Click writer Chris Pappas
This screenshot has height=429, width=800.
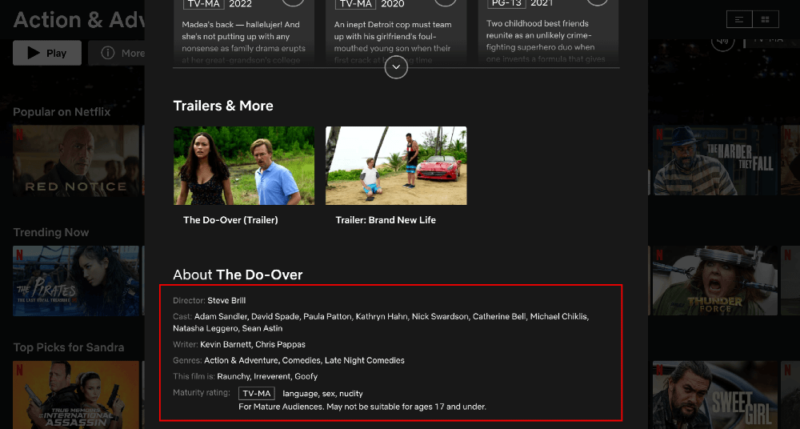pos(280,344)
